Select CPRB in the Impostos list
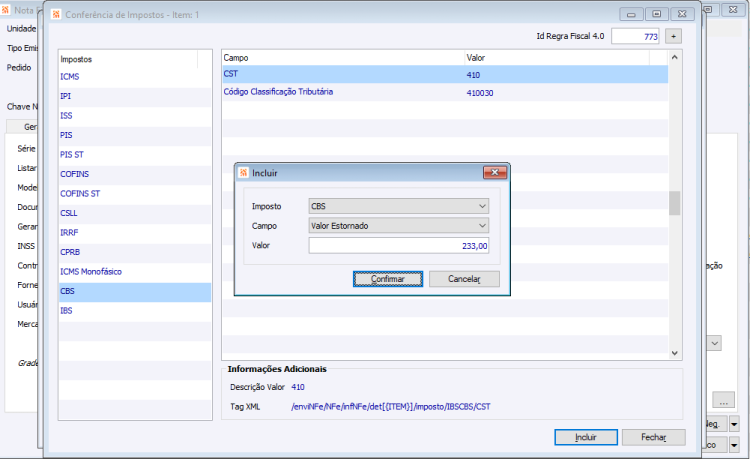 134,252
